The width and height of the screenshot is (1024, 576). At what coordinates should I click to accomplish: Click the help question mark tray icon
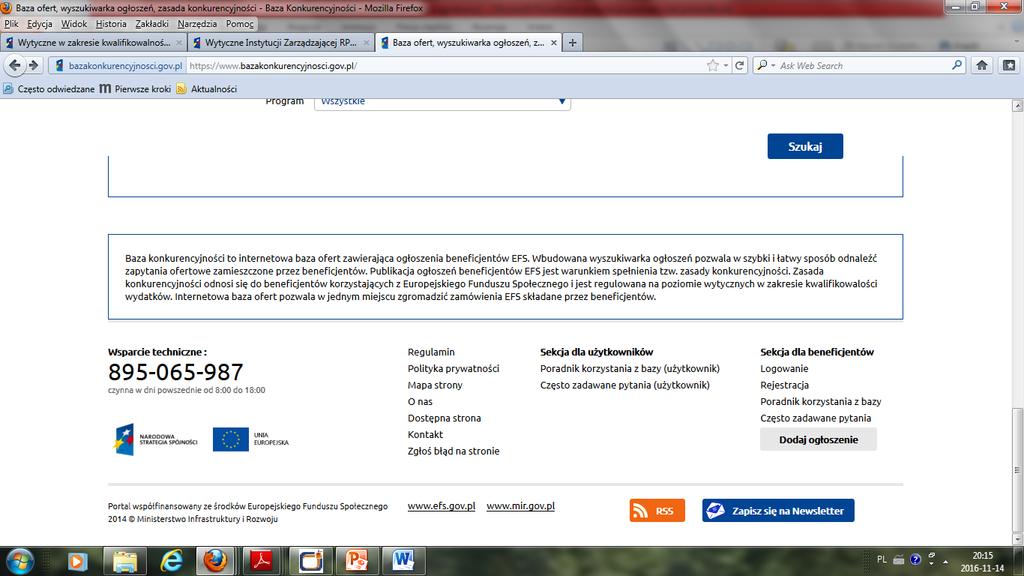point(916,560)
